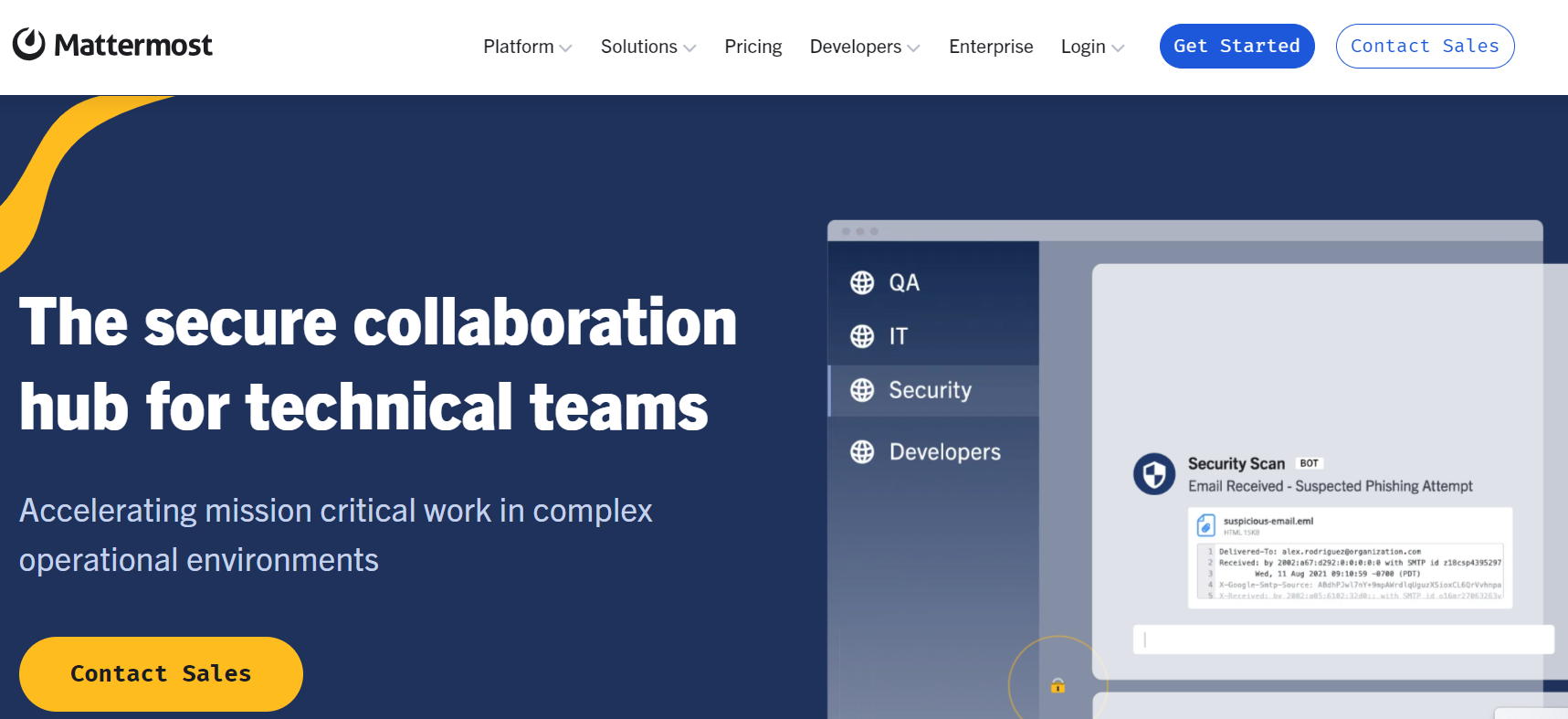Click the Security Scan shield avatar

coord(1154,474)
